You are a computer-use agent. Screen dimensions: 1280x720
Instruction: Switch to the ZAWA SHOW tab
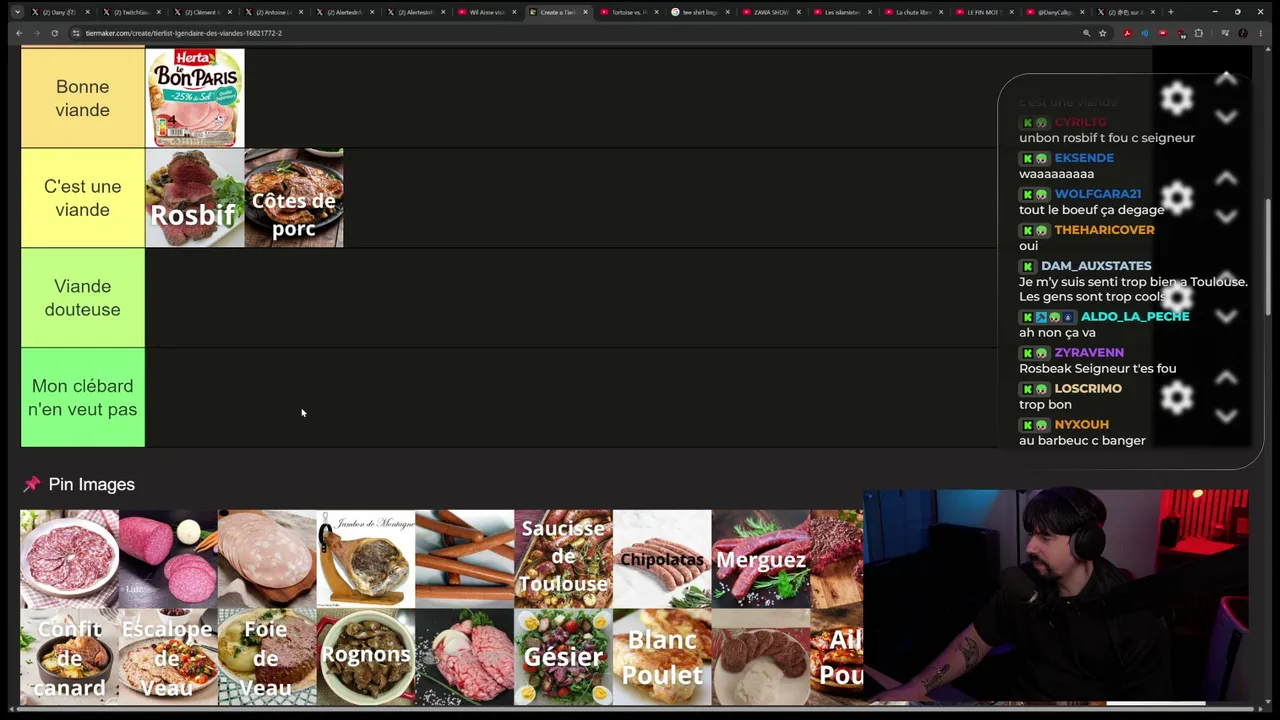[x=772, y=12]
